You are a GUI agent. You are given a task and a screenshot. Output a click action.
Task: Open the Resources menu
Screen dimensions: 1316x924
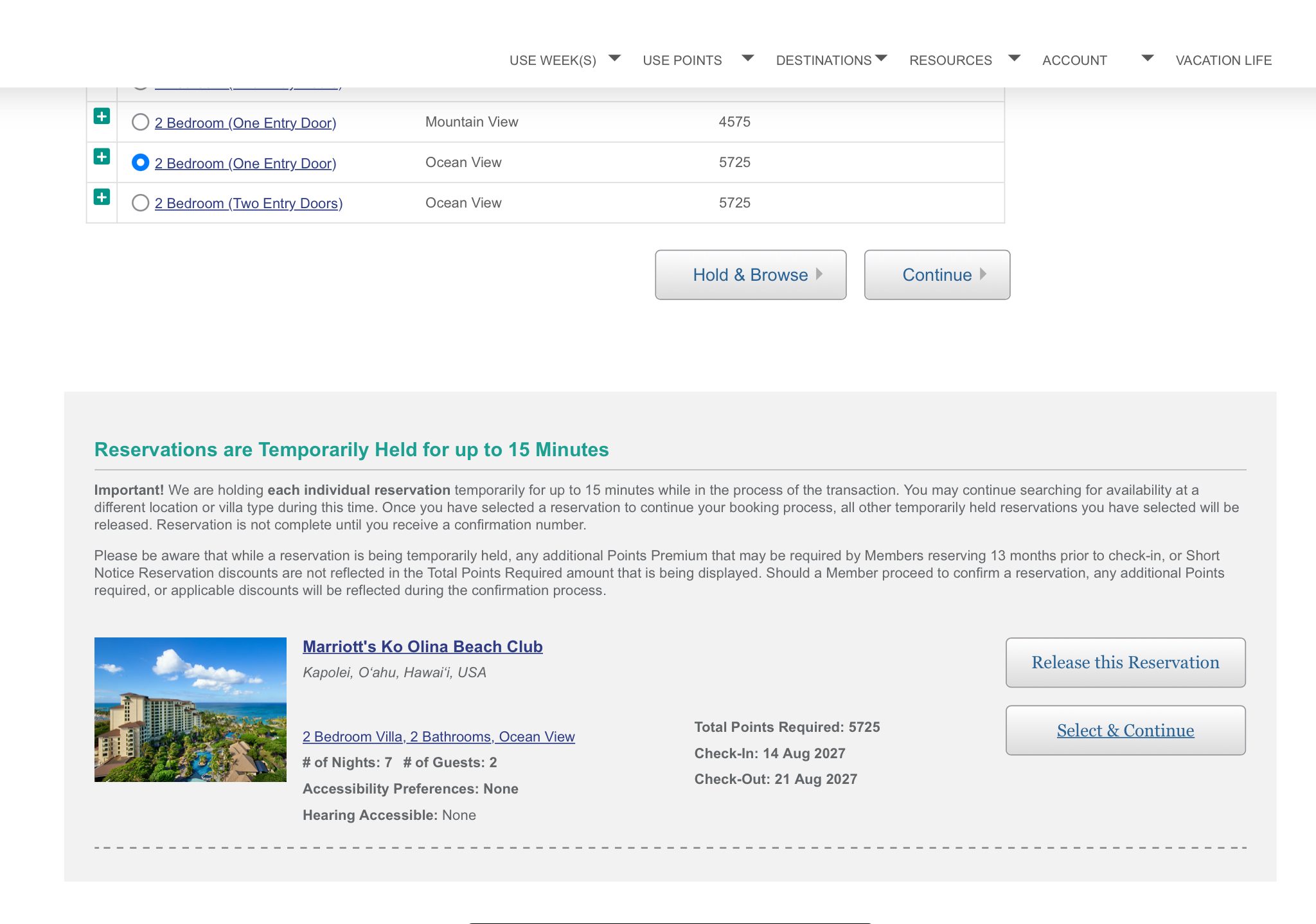[x=950, y=60]
